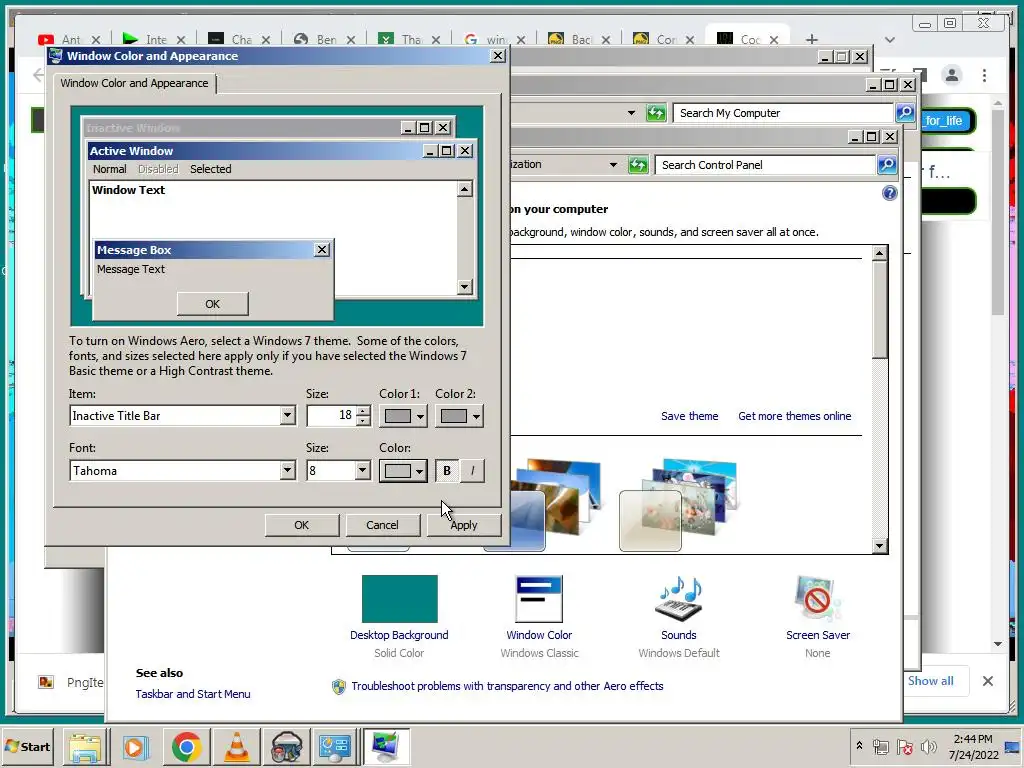The image size is (1024, 768).
Task: Click the Apply button
Action: (x=464, y=525)
